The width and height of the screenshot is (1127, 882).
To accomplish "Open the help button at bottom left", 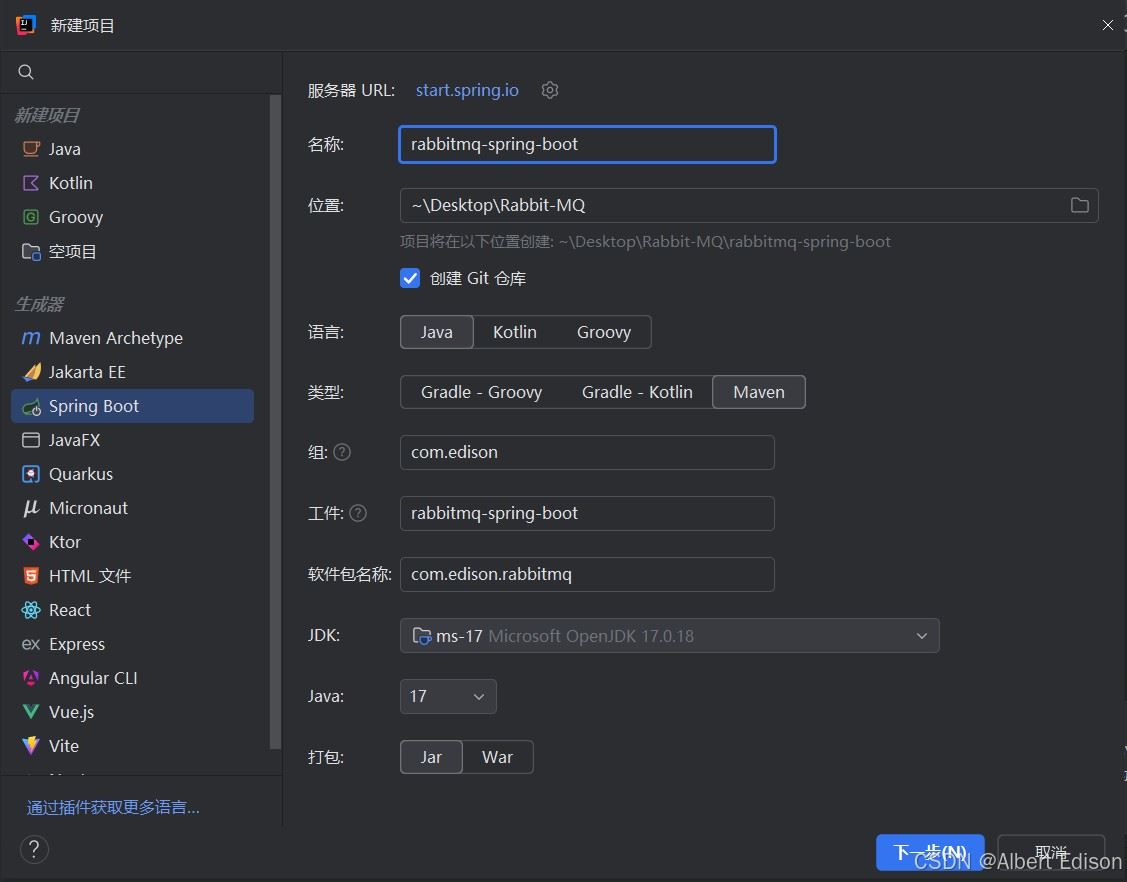I will (34, 849).
